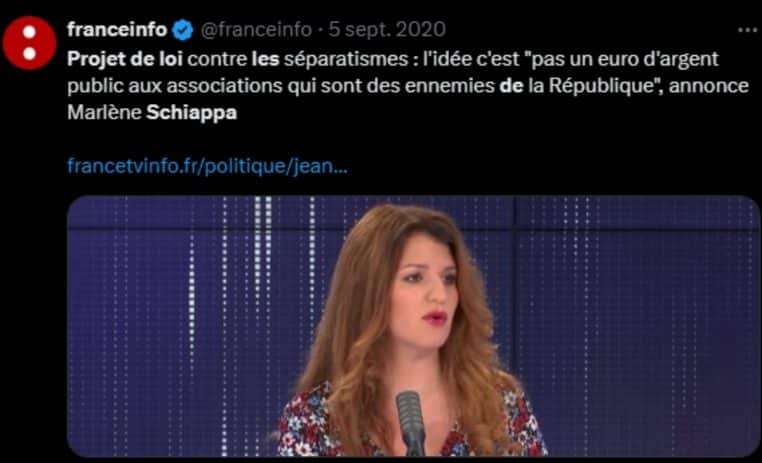Viewport: 762px width, 463px height.
Task: Open the tweet dated 5 sept. 2020
Action: 387,30
